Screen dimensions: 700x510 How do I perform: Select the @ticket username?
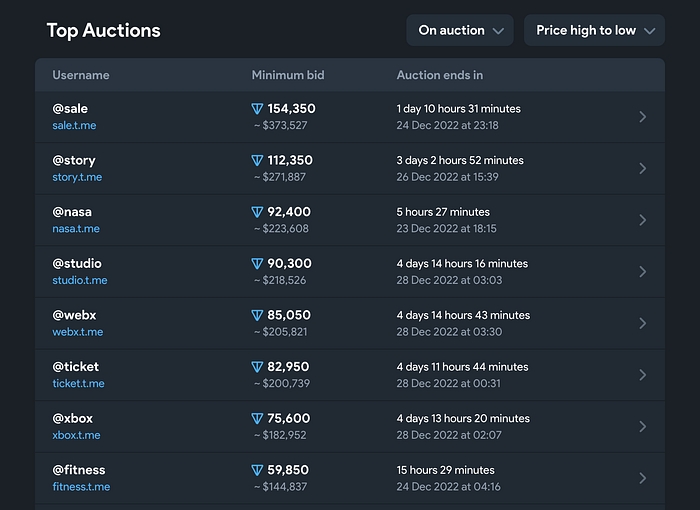(x=76, y=367)
